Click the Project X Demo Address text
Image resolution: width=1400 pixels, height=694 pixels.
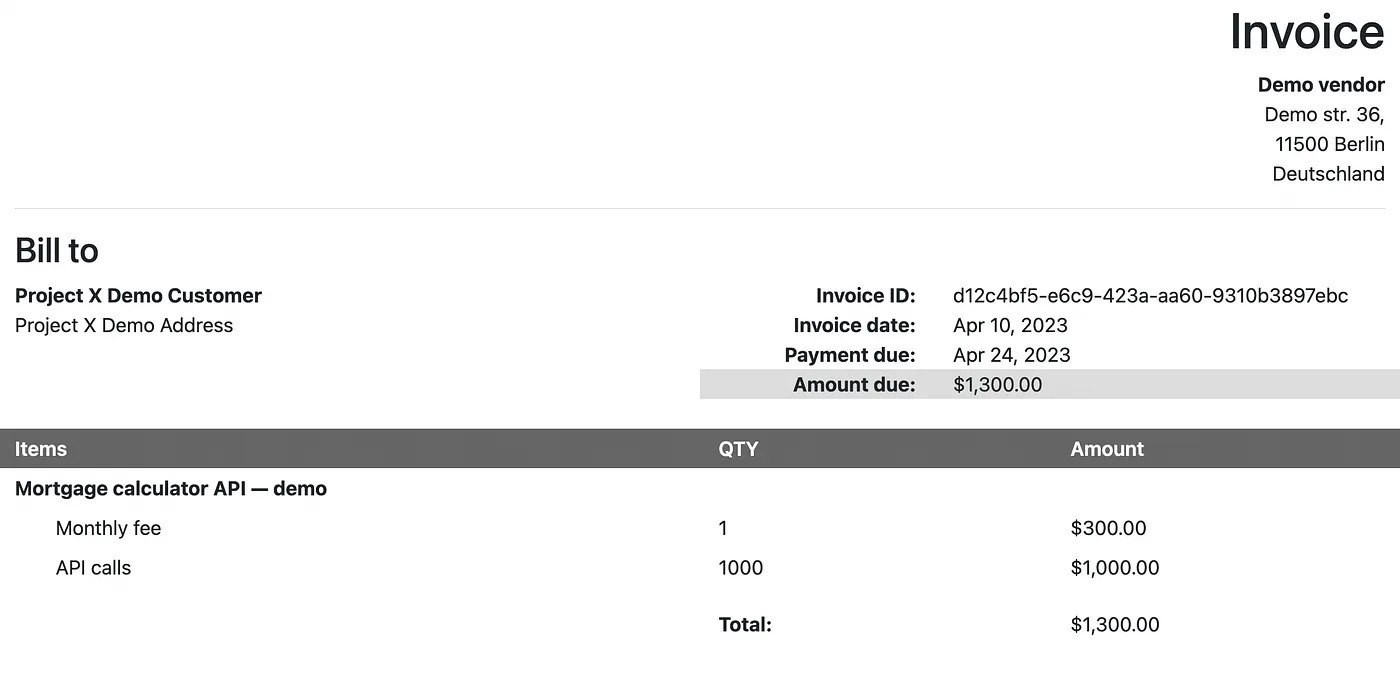click(124, 325)
